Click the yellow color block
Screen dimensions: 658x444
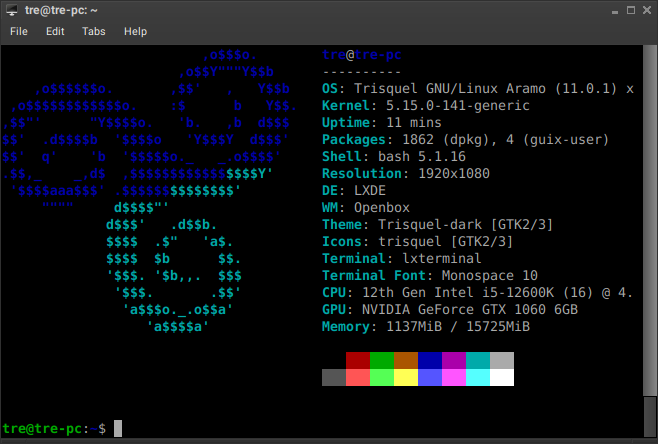(406, 377)
